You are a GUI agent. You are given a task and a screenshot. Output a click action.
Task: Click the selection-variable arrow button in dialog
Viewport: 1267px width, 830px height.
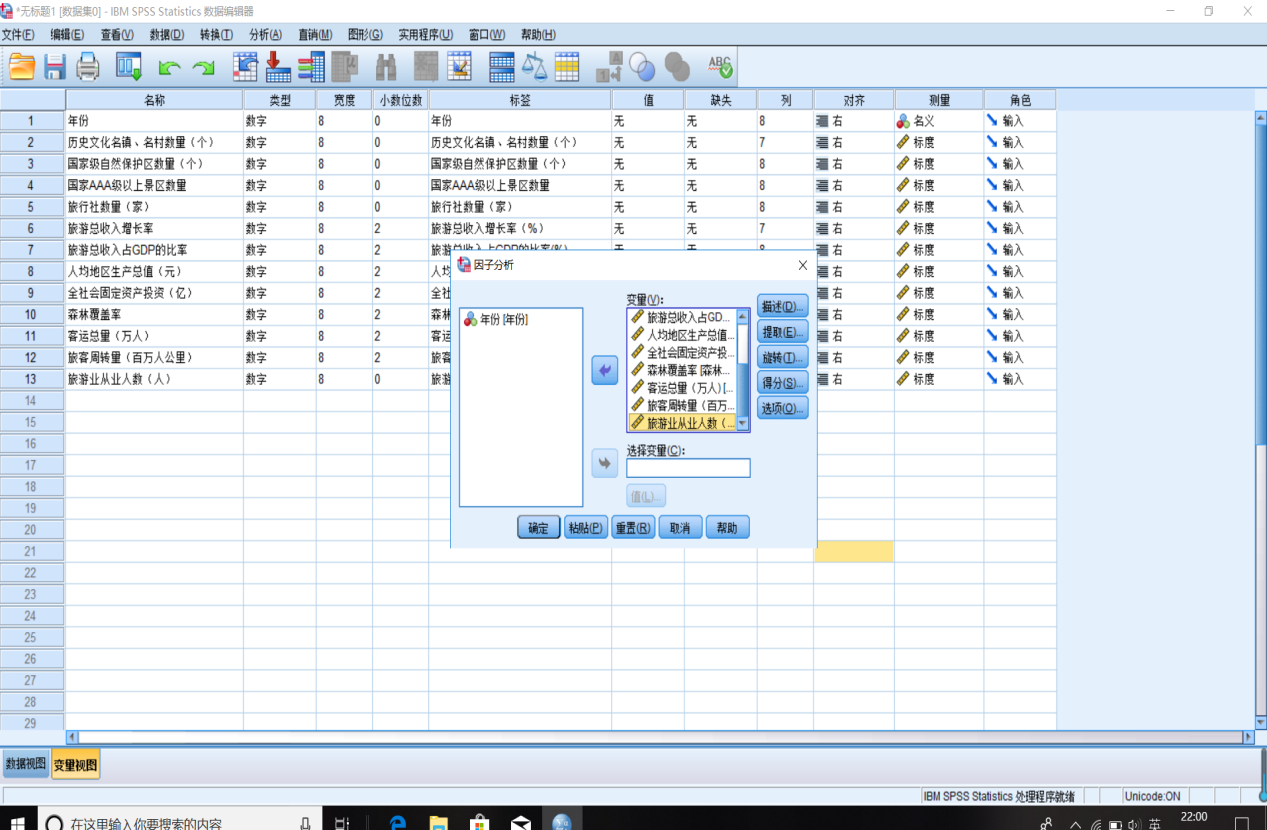pyautogui.click(x=604, y=464)
